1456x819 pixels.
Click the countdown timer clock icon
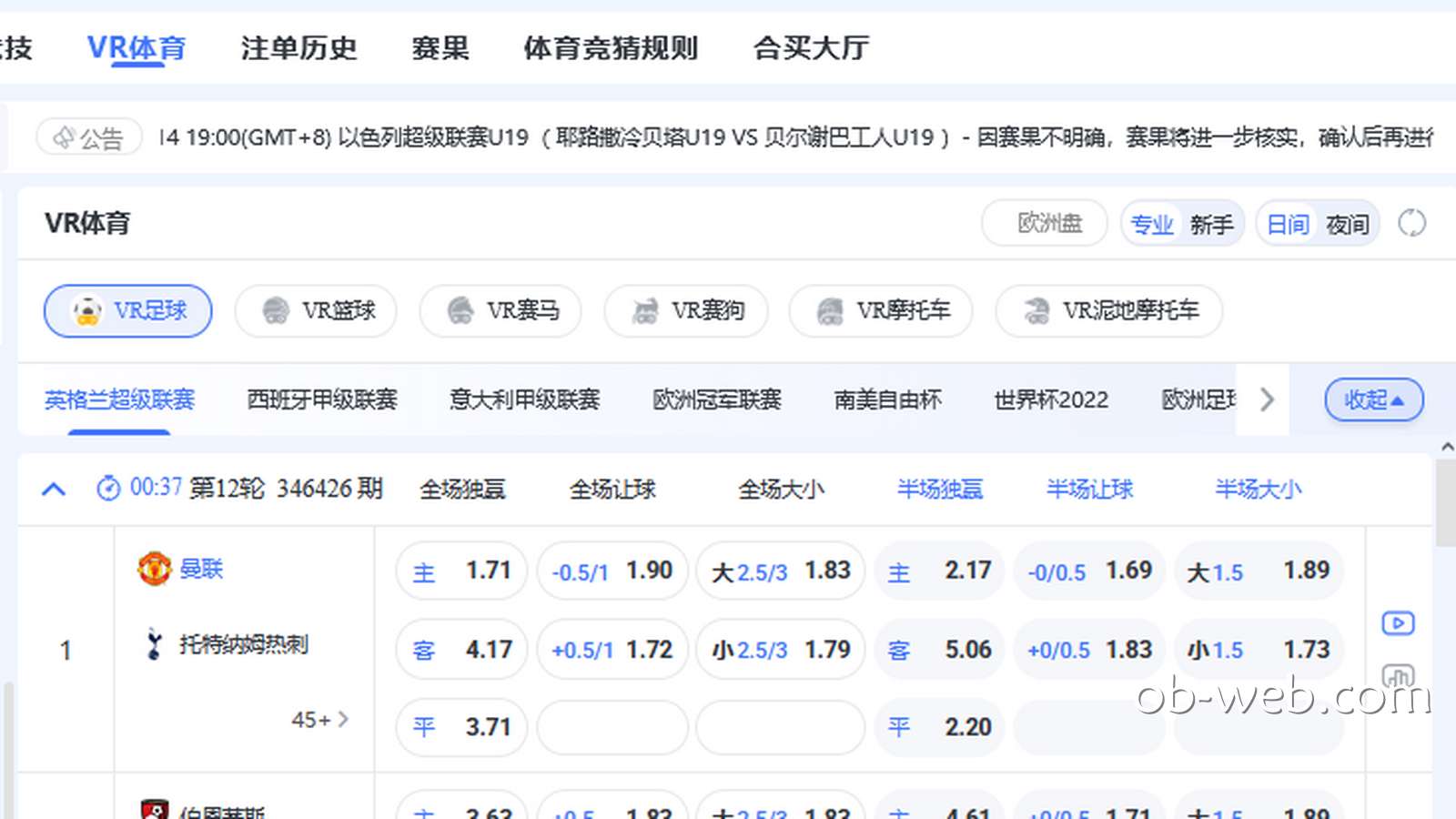tap(108, 489)
